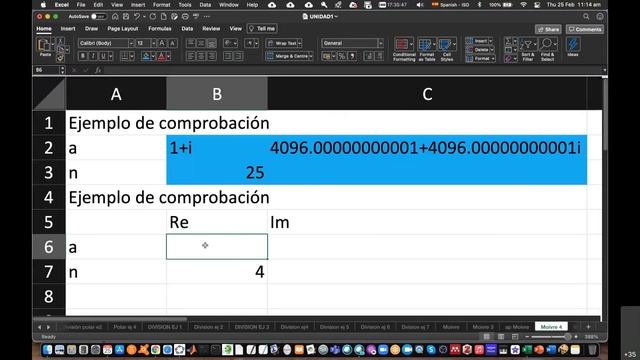Screen dimensions: 640x360
Task: Click the Cut scissors icon
Action: point(60,41)
